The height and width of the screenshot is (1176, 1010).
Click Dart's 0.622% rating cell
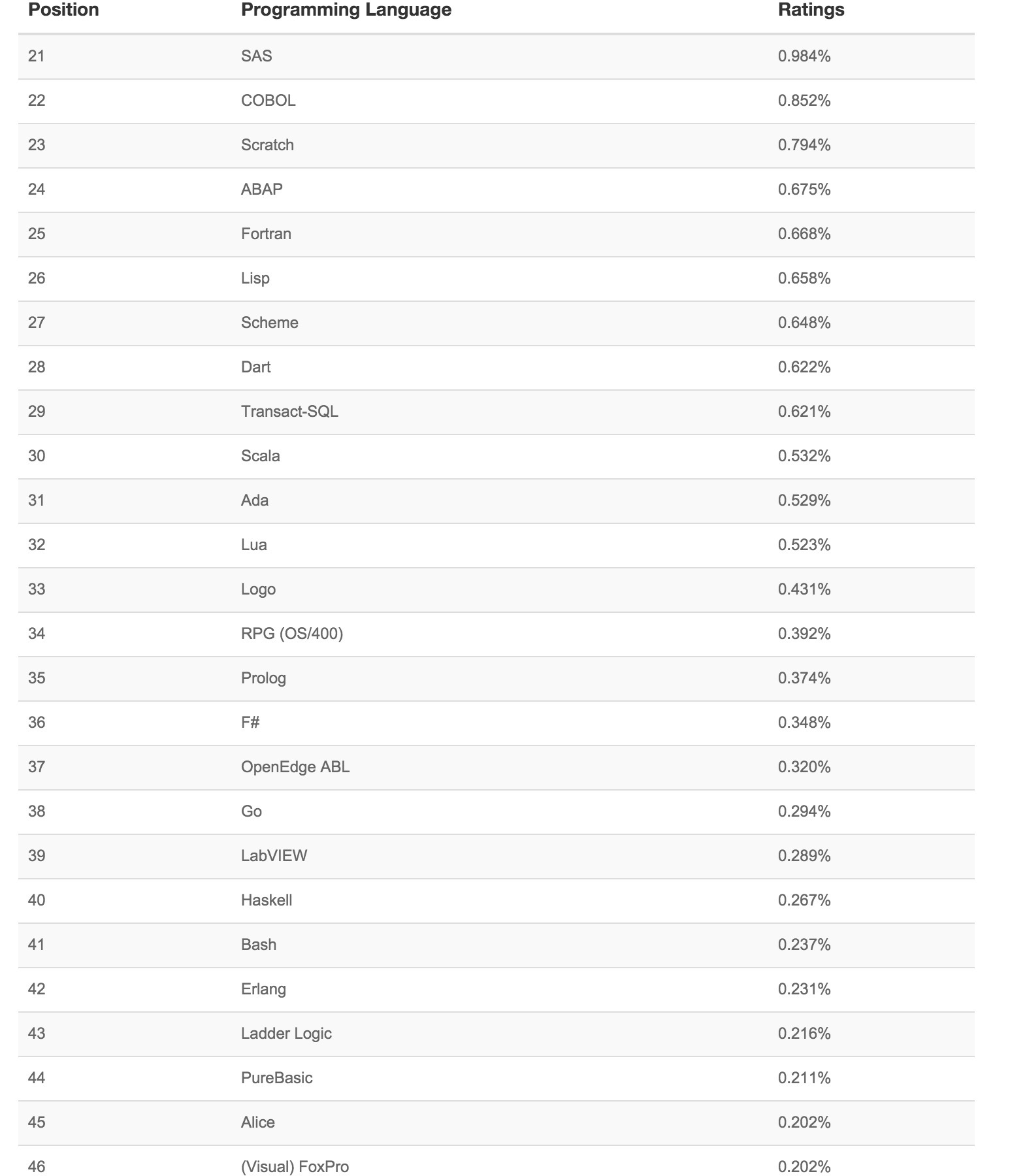804,367
